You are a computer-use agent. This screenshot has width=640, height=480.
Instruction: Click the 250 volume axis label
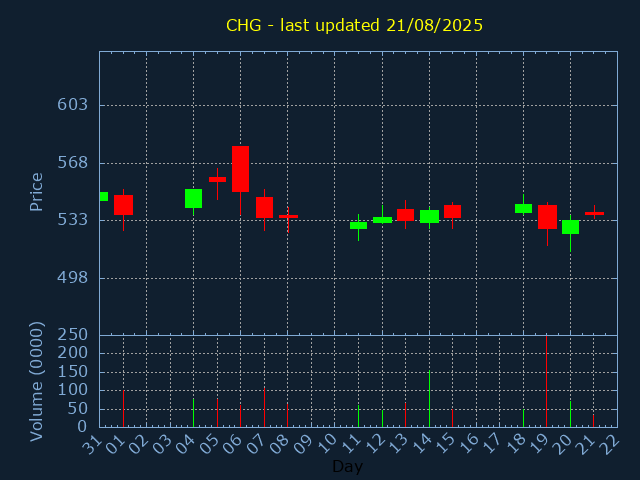(x=72, y=335)
